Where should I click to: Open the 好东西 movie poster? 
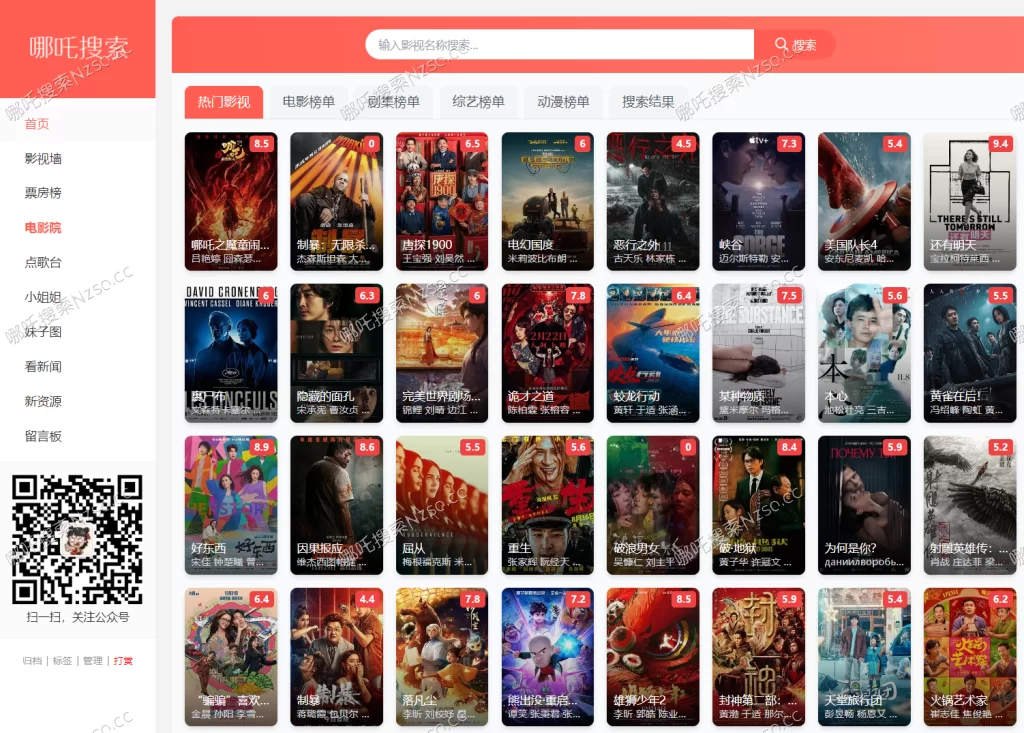coord(231,505)
